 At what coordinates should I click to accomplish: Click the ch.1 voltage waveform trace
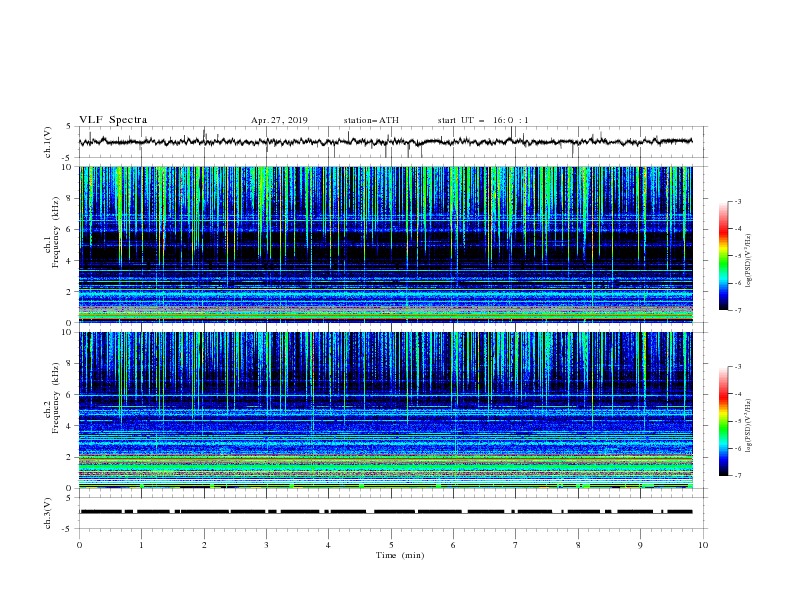point(386,142)
